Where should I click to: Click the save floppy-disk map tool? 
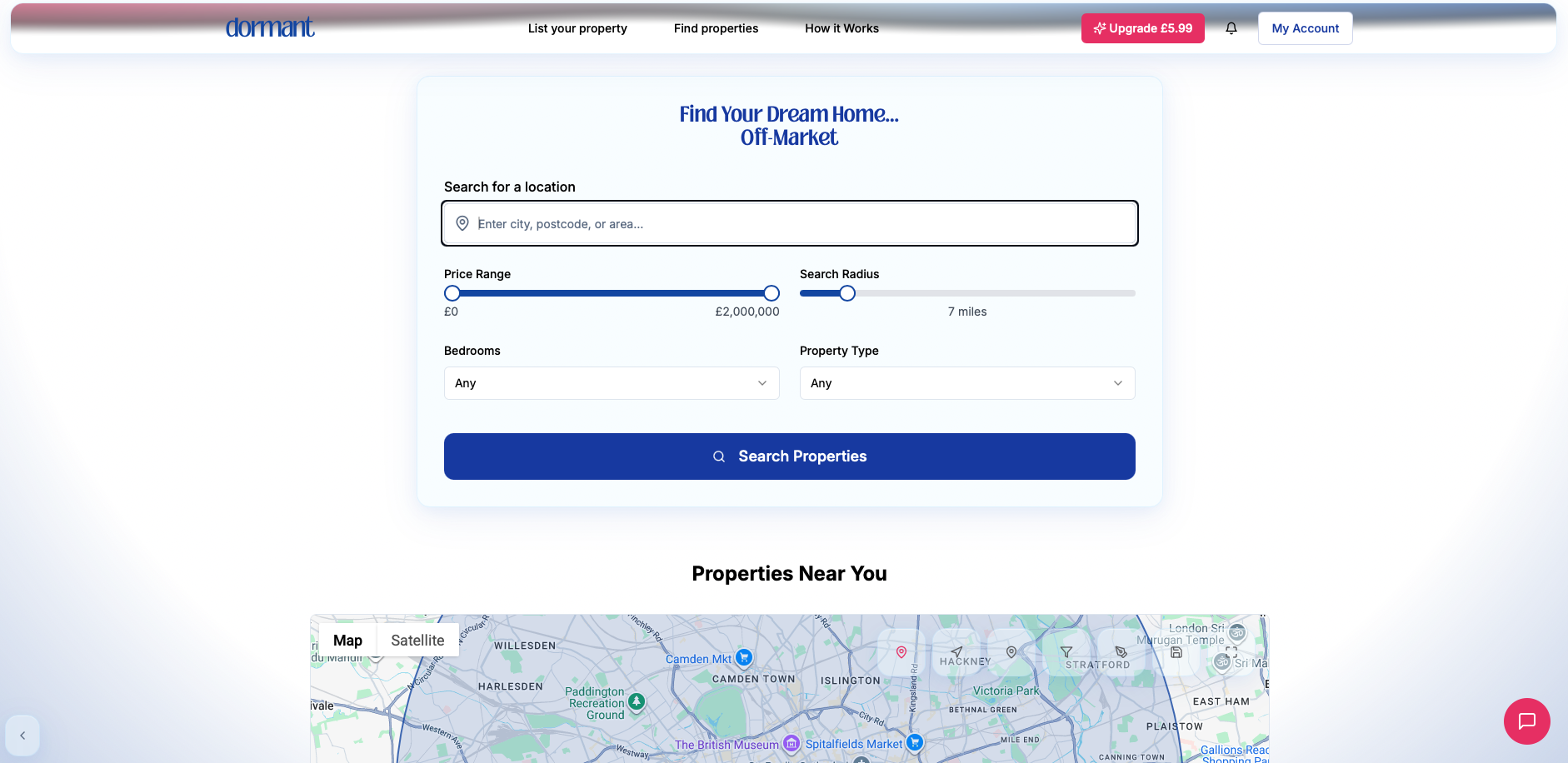(1176, 652)
